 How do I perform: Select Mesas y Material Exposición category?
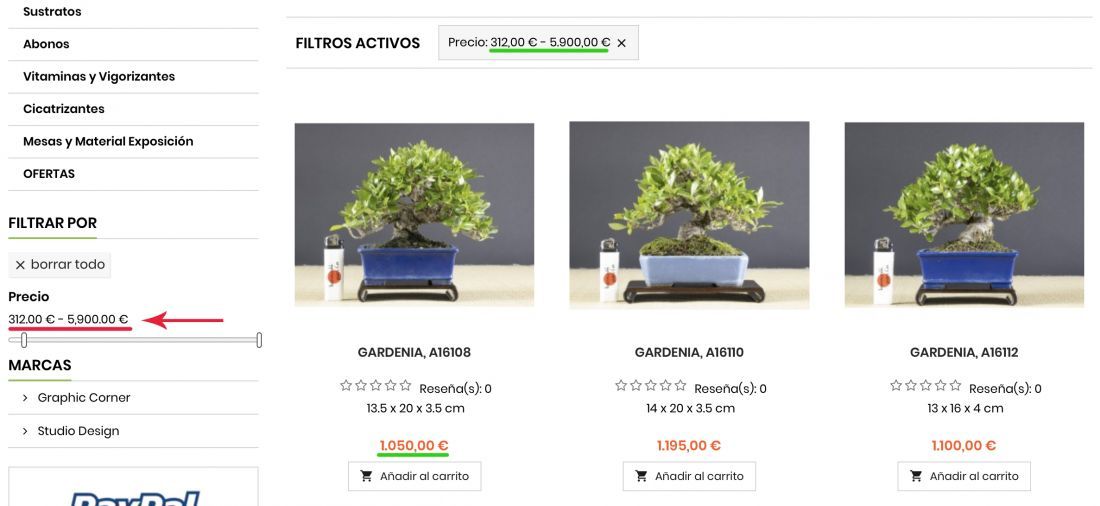click(108, 141)
